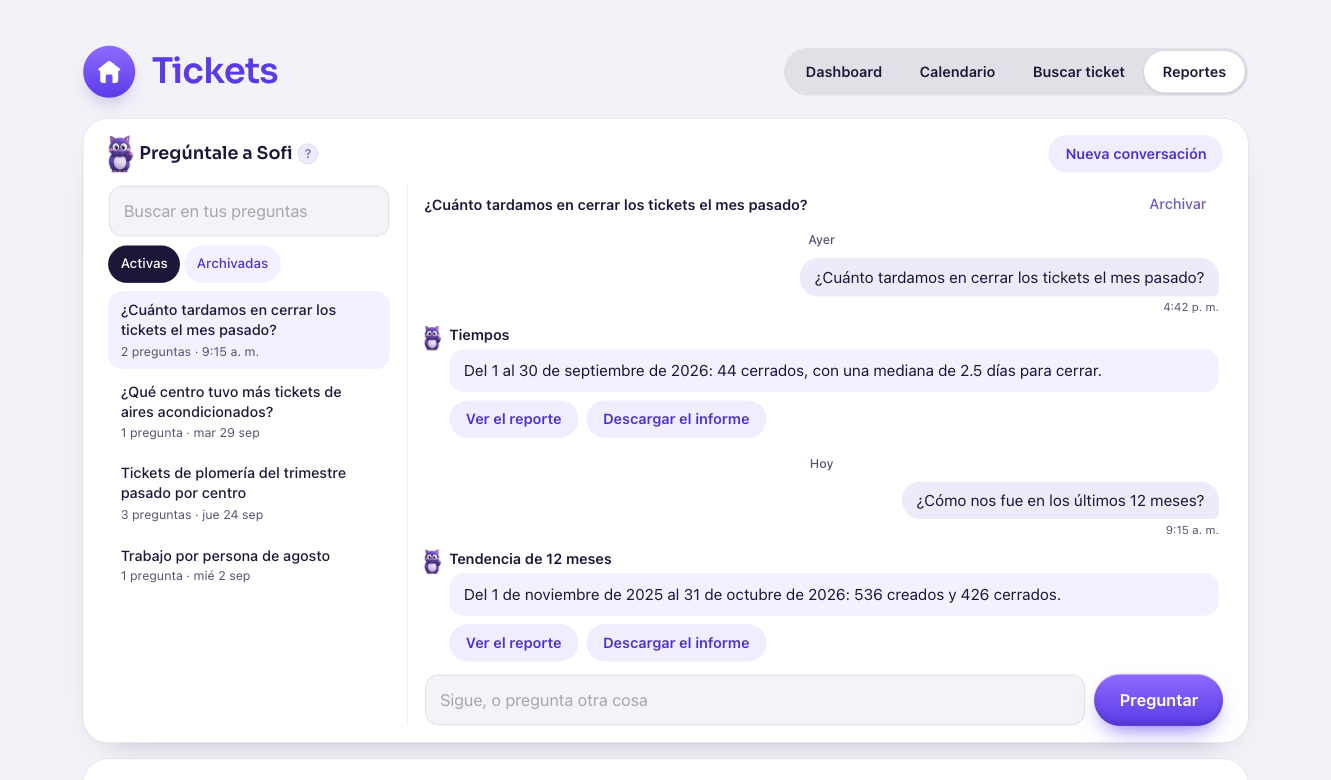This screenshot has height=780, width=1331.
Task: Open Trabajo por persona de agosto conversation
Action: (x=249, y=565)
